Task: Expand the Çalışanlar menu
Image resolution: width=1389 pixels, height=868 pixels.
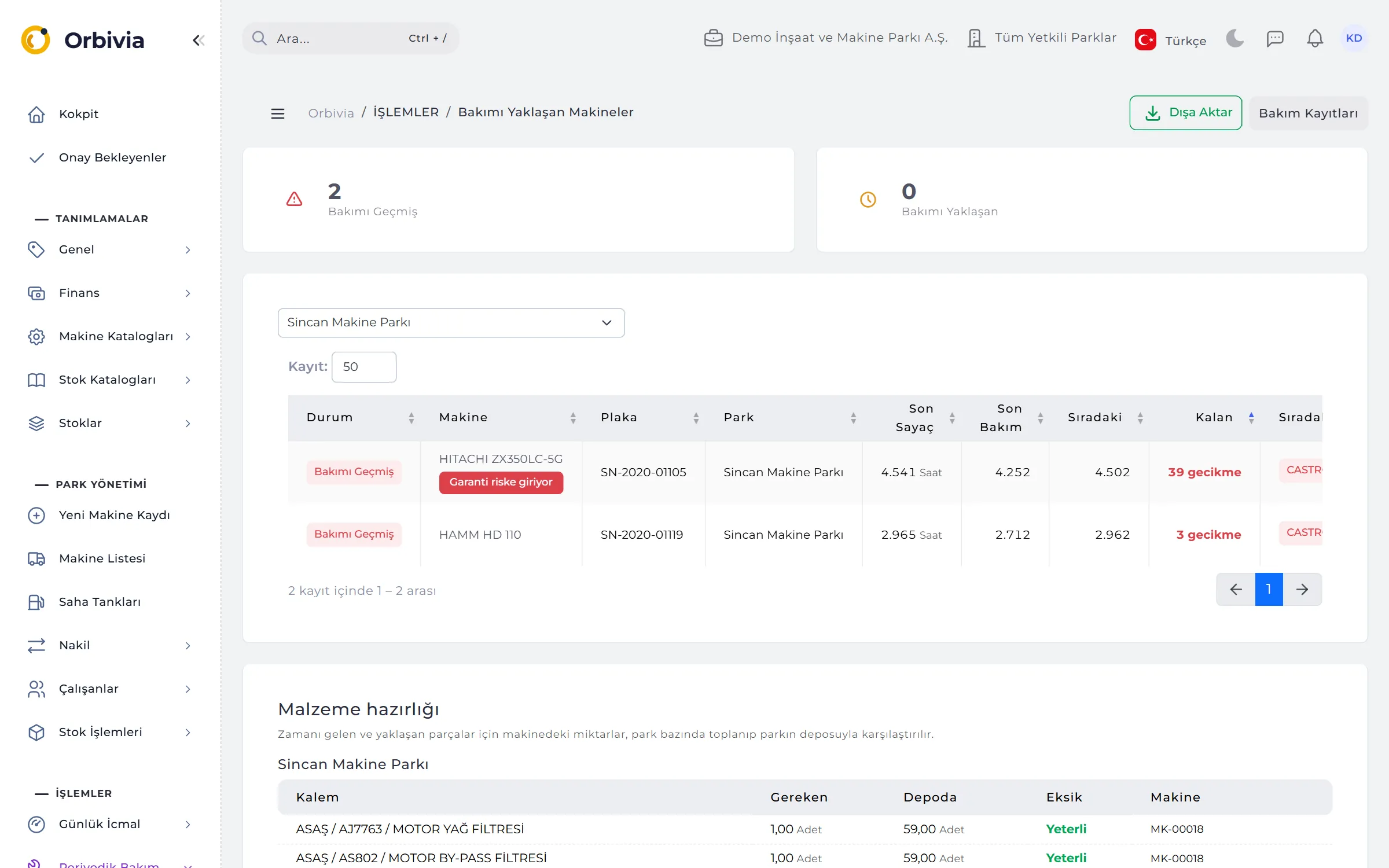Action: 110,689
